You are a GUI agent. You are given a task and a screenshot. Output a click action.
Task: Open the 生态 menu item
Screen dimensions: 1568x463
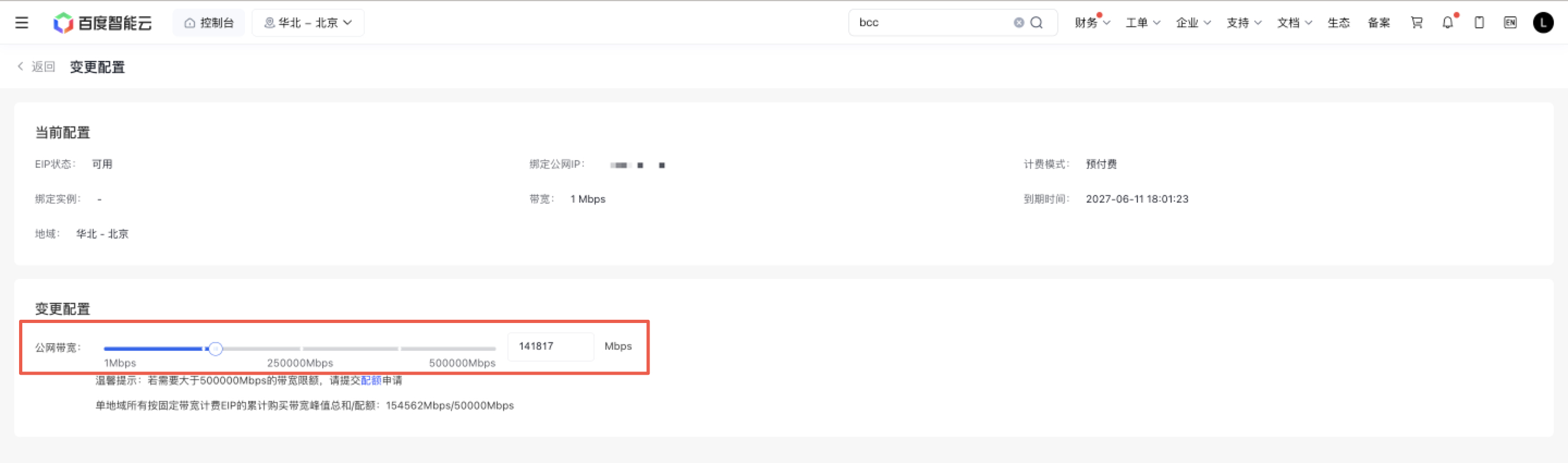click(1339, 22)
